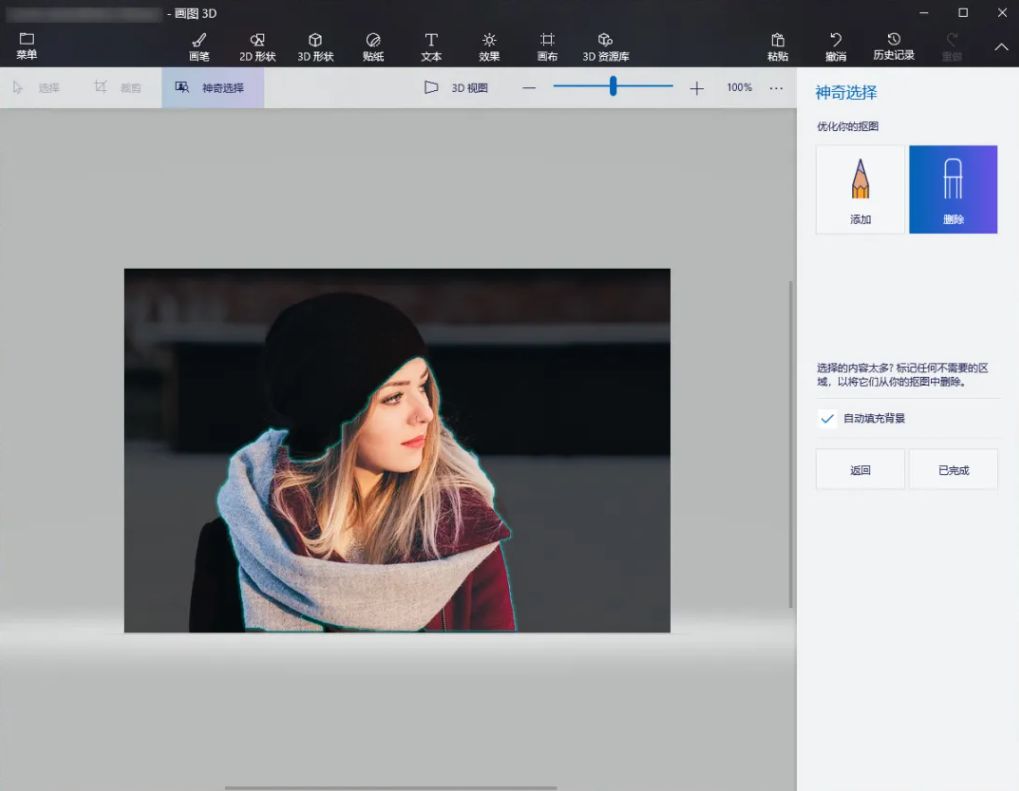
Task: Open the 3D 形状 tool
Action: tap(315, 47)
